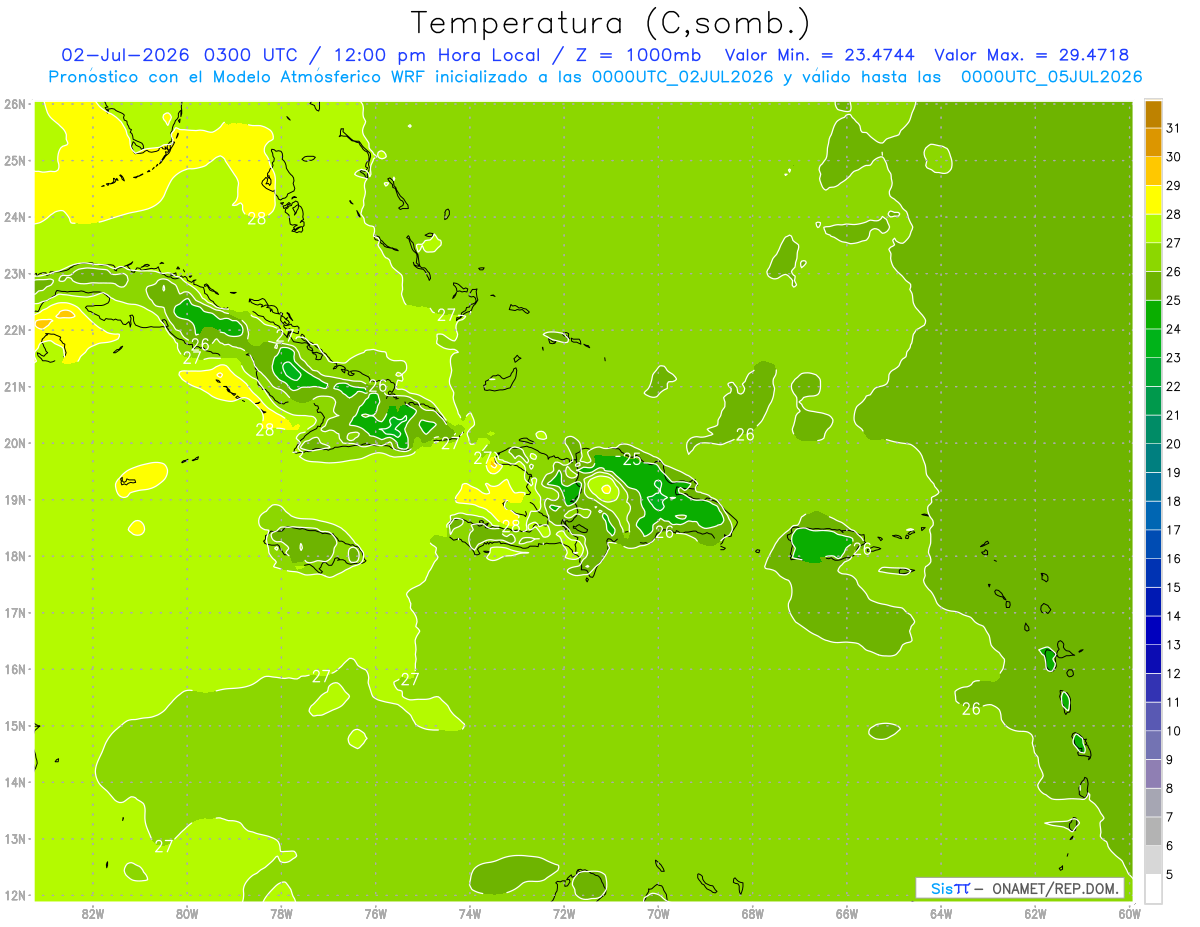Click the white color bar segment below 5
The height and width of the screenshot is (927, 1200).
(1153, 888)
